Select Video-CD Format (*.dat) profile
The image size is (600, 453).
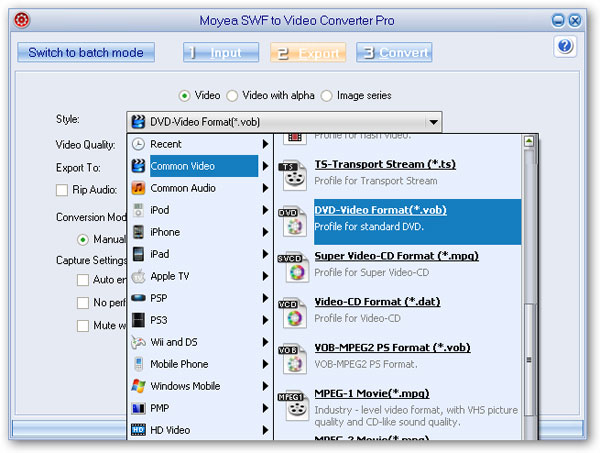pyautogui.click(x=377, y=302)
